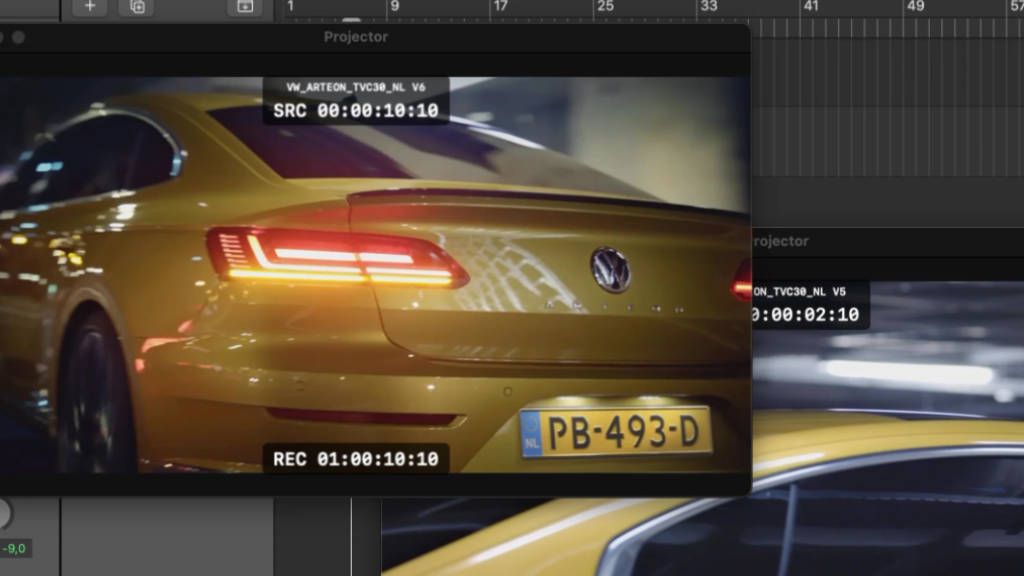The height and width of the screenshot is (576, 1024).
Task: Focus the back Projector window by its title
Action: pos(780,241)
